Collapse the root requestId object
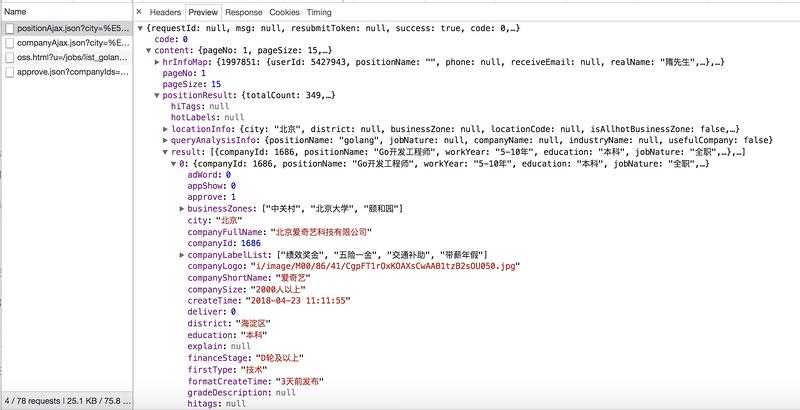 pyautogui.click(x=140, y=28)
